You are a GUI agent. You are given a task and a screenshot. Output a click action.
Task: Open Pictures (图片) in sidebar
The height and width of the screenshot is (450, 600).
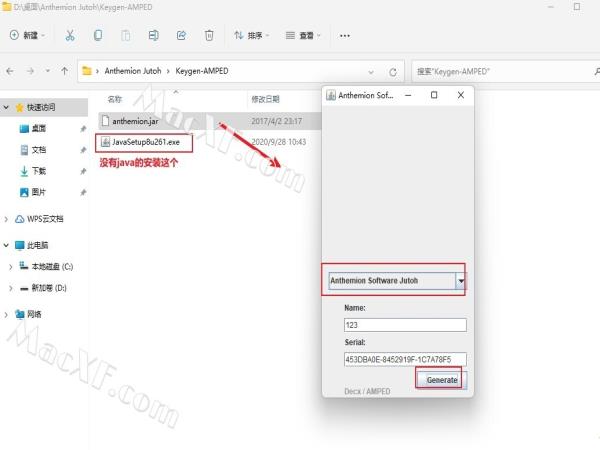38,192
